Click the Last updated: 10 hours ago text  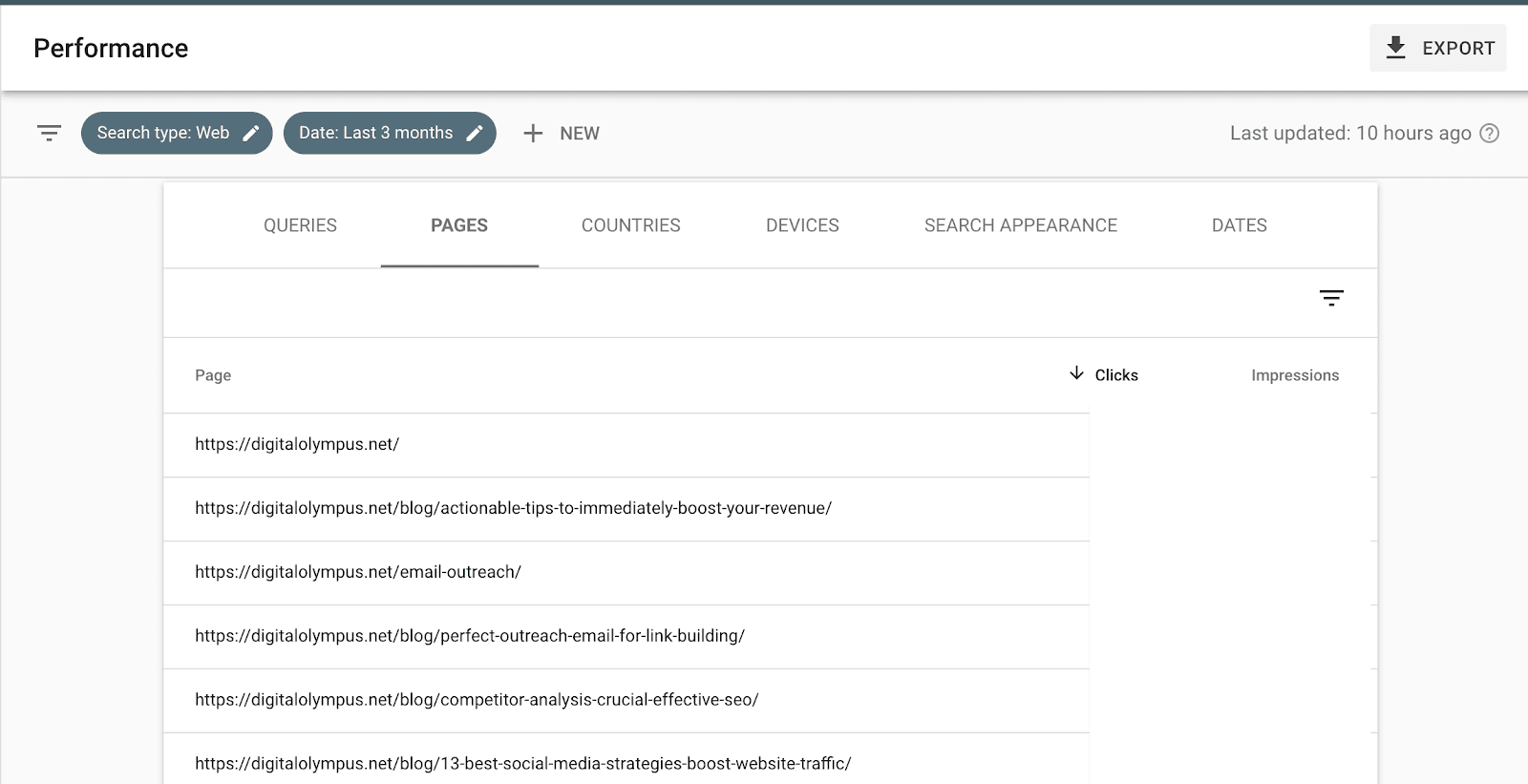1350,134
